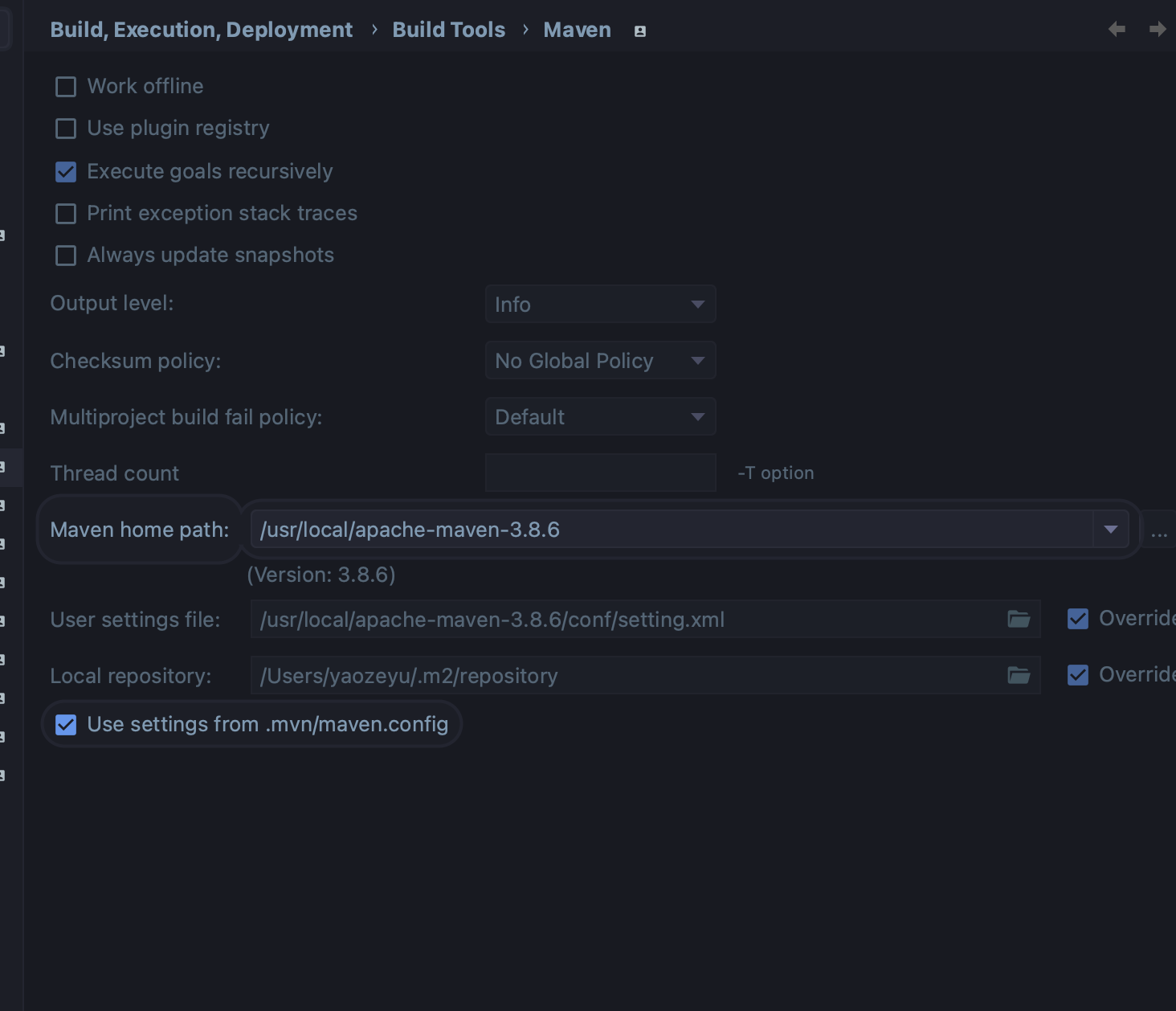Uncheck Override for Local repository
Screen dimensions: 1176x1011
point(1078,675)
